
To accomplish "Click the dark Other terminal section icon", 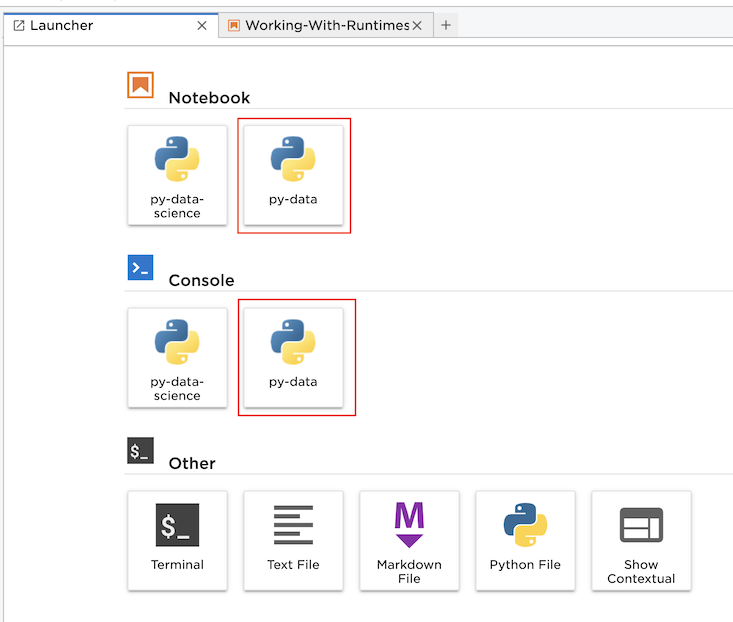I will point(140,450).
